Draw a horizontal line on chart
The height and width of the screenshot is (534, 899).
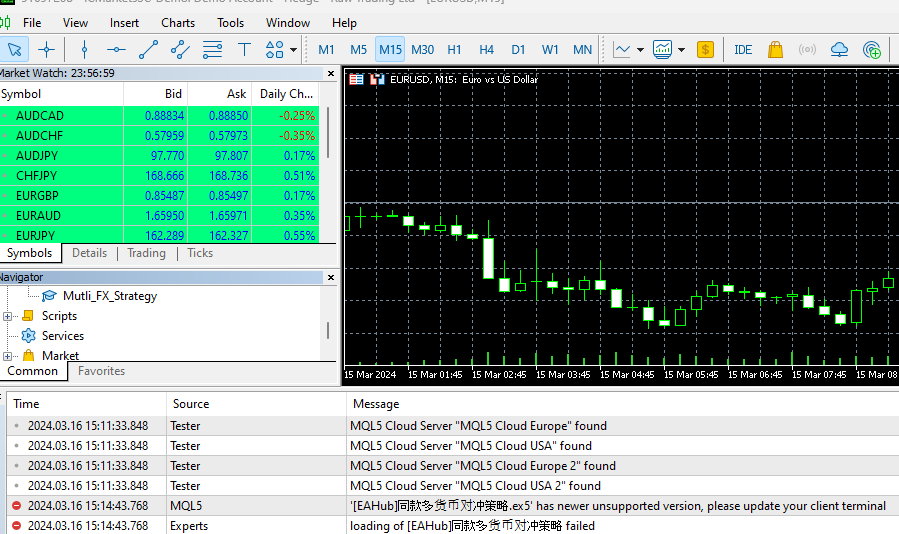pos(116,50)
